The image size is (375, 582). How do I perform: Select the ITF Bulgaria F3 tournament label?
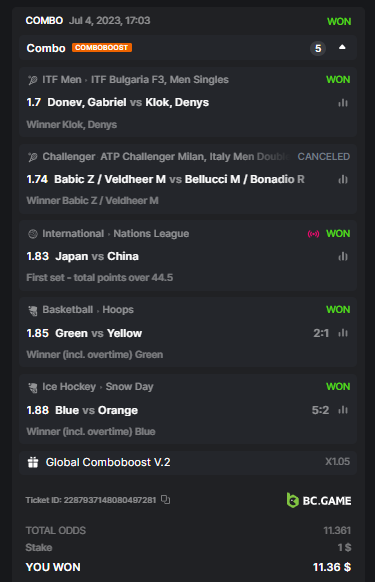click(160, 79)
